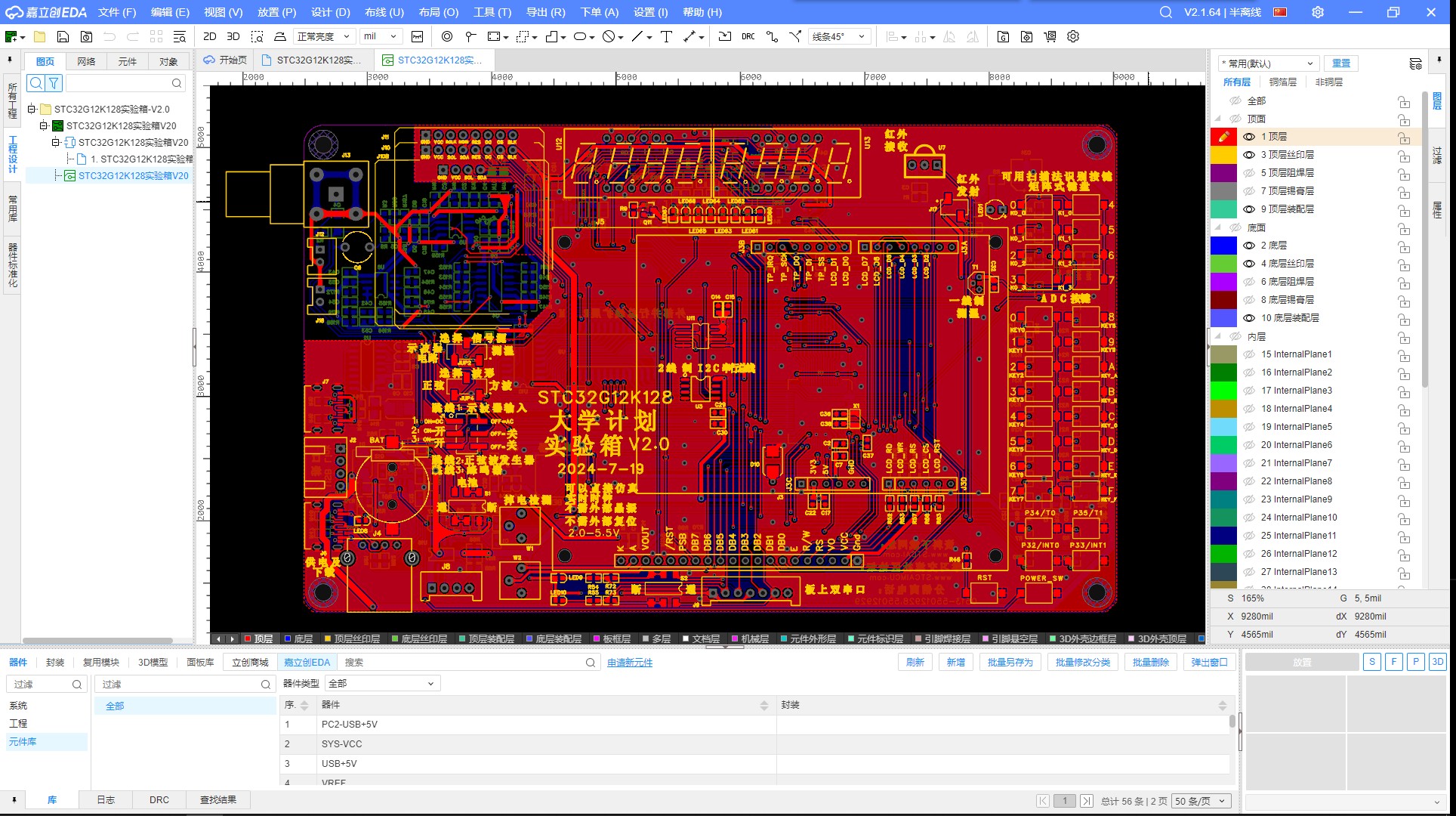
Task: Click the S preview mode button
Action: 1372,662
